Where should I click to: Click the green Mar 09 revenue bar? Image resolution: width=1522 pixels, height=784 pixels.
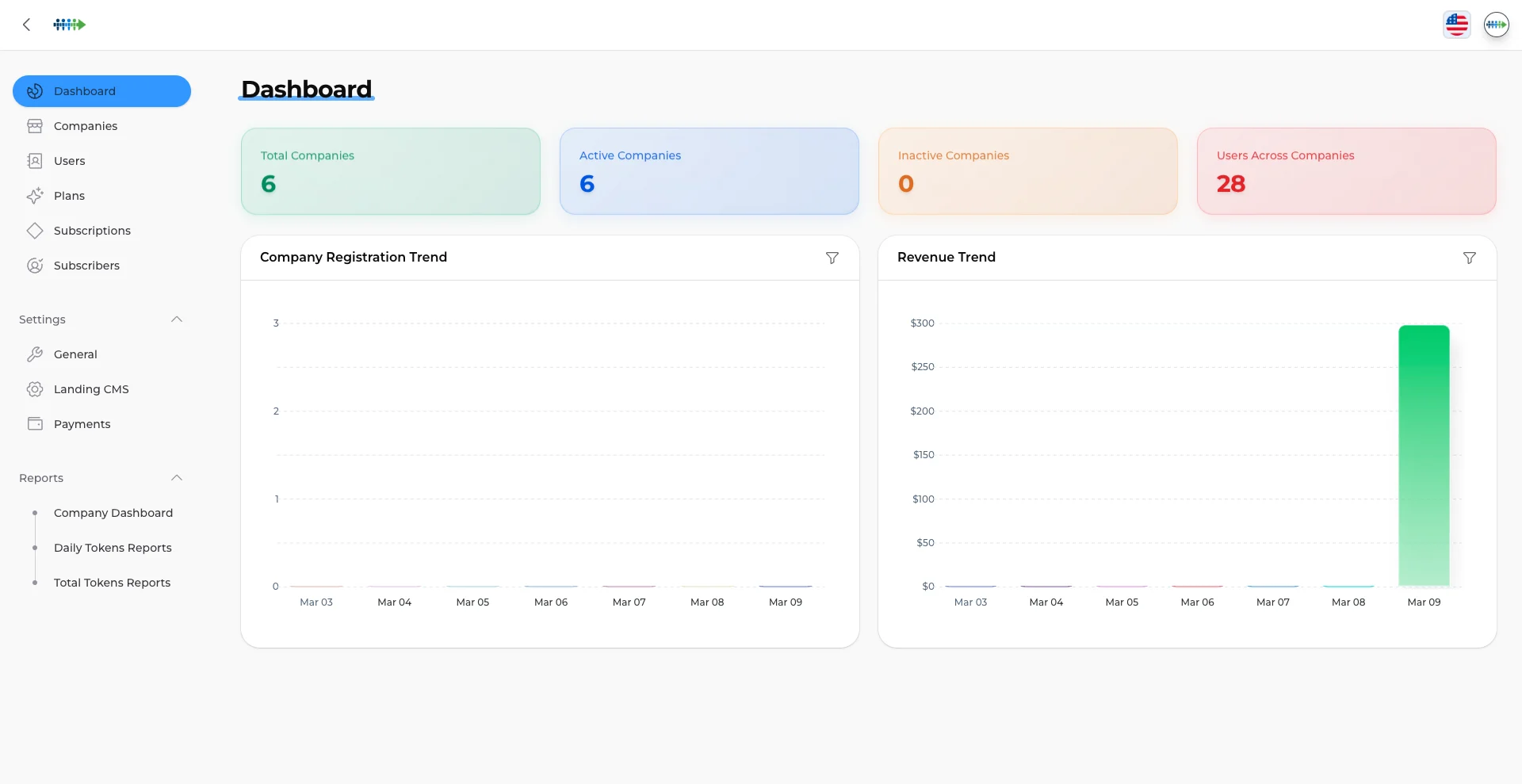point(1424,456)
